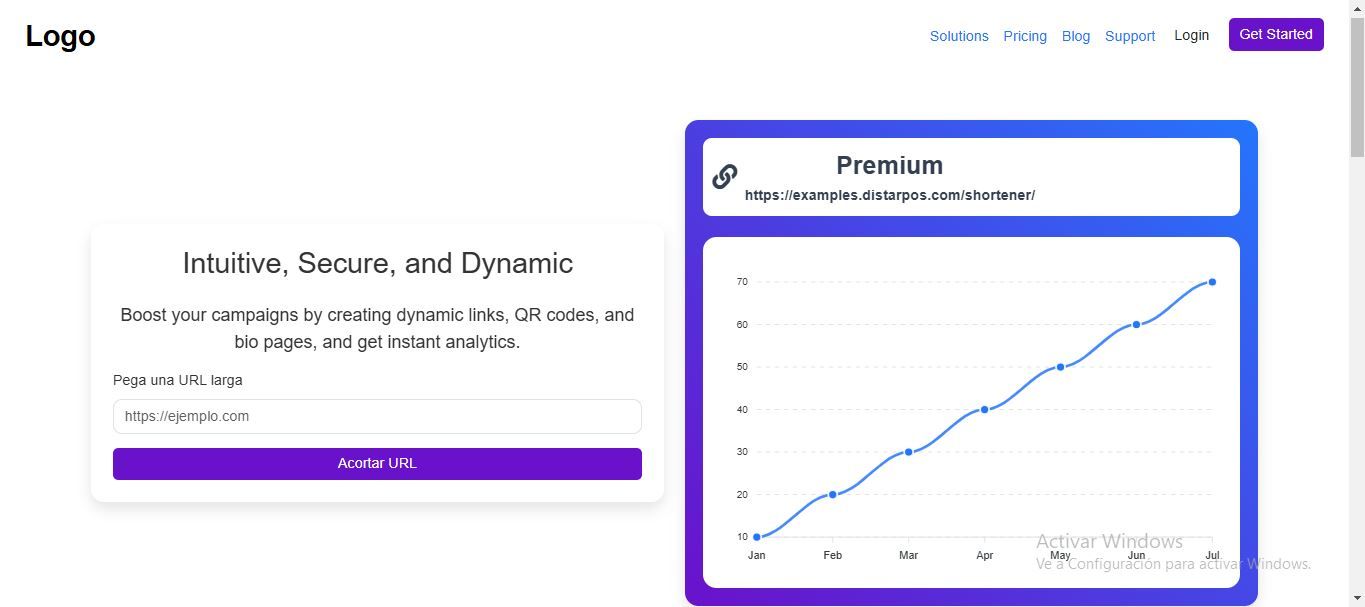Screen dimensions: 1365x607
Task: Click the Premium heading on the card
Action: tap(889, 165)
